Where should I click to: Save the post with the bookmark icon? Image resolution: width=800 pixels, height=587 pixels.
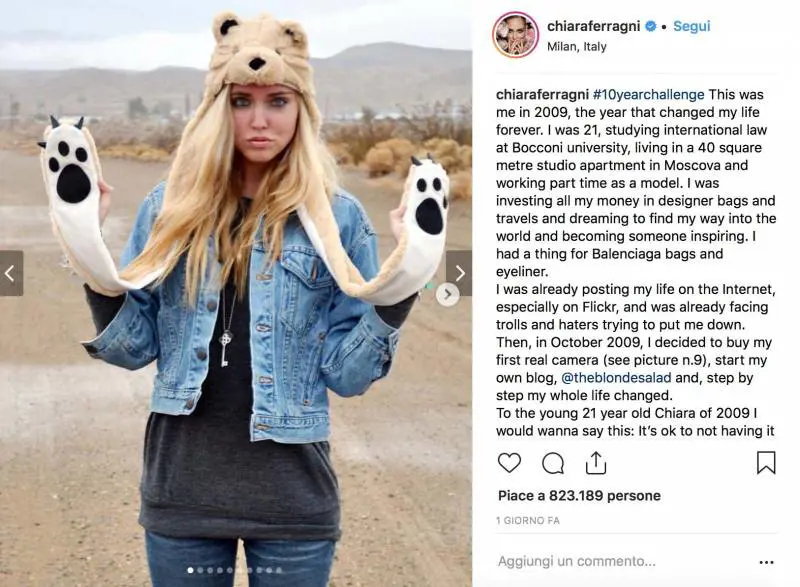coord(766,463)
